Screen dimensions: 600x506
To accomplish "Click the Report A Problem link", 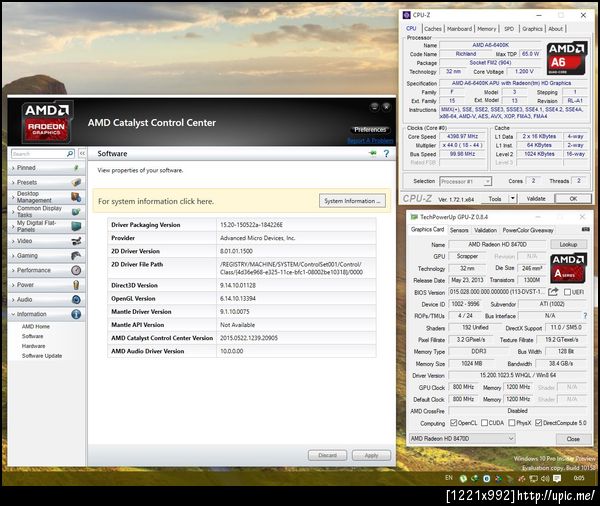I will (x=370, y=141).
